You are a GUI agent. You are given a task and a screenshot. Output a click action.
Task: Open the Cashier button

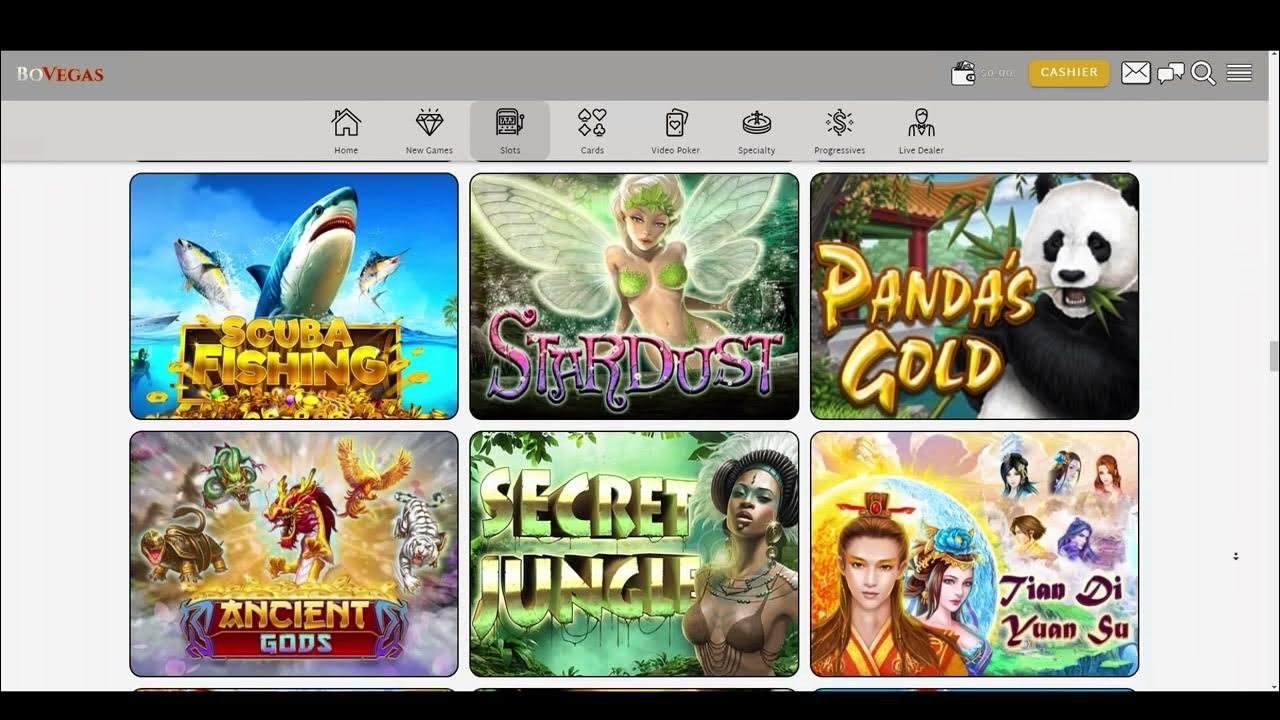pos(1069,73)
